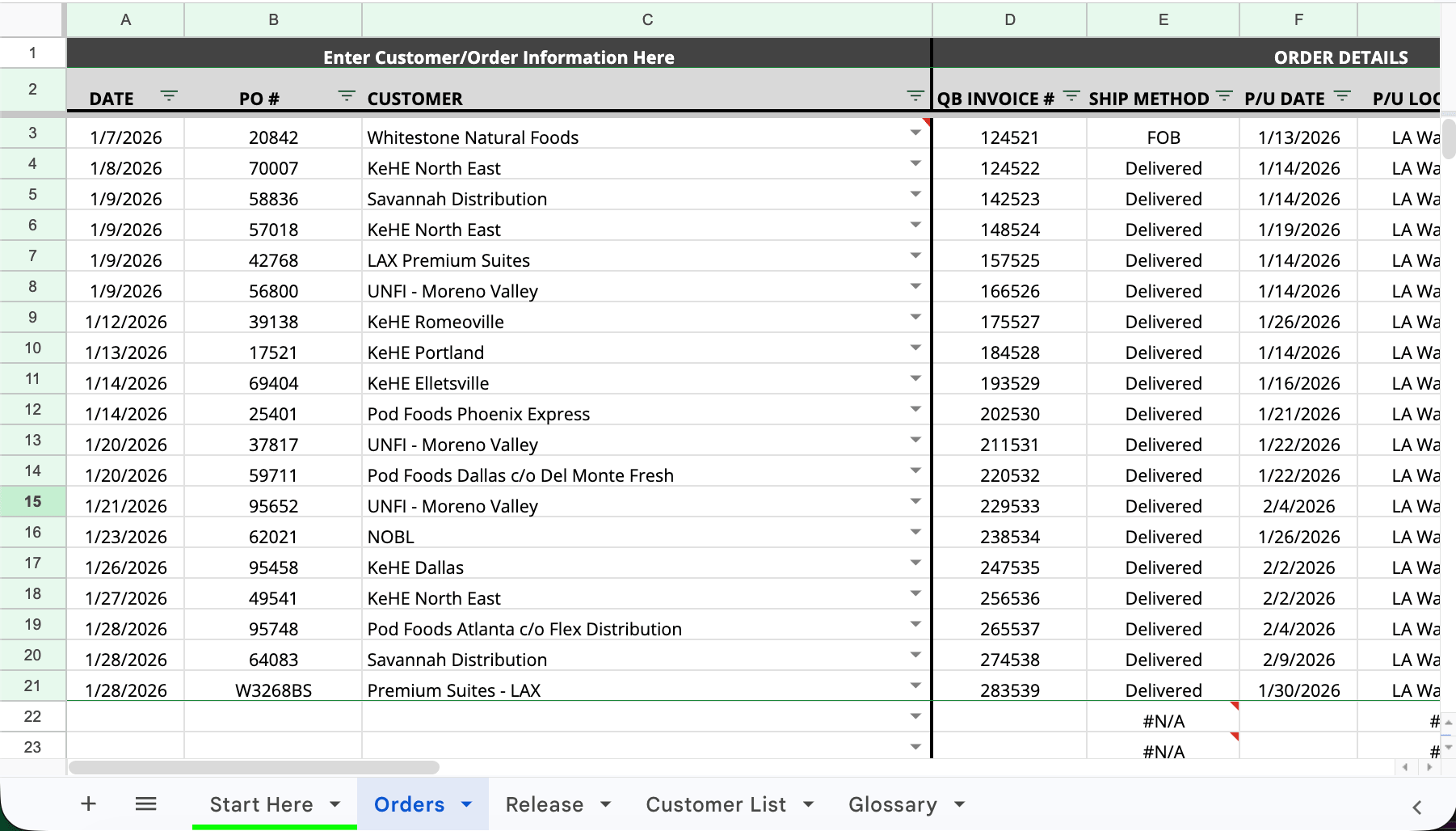
Task: Select column C header
Action: click(647, 19)
